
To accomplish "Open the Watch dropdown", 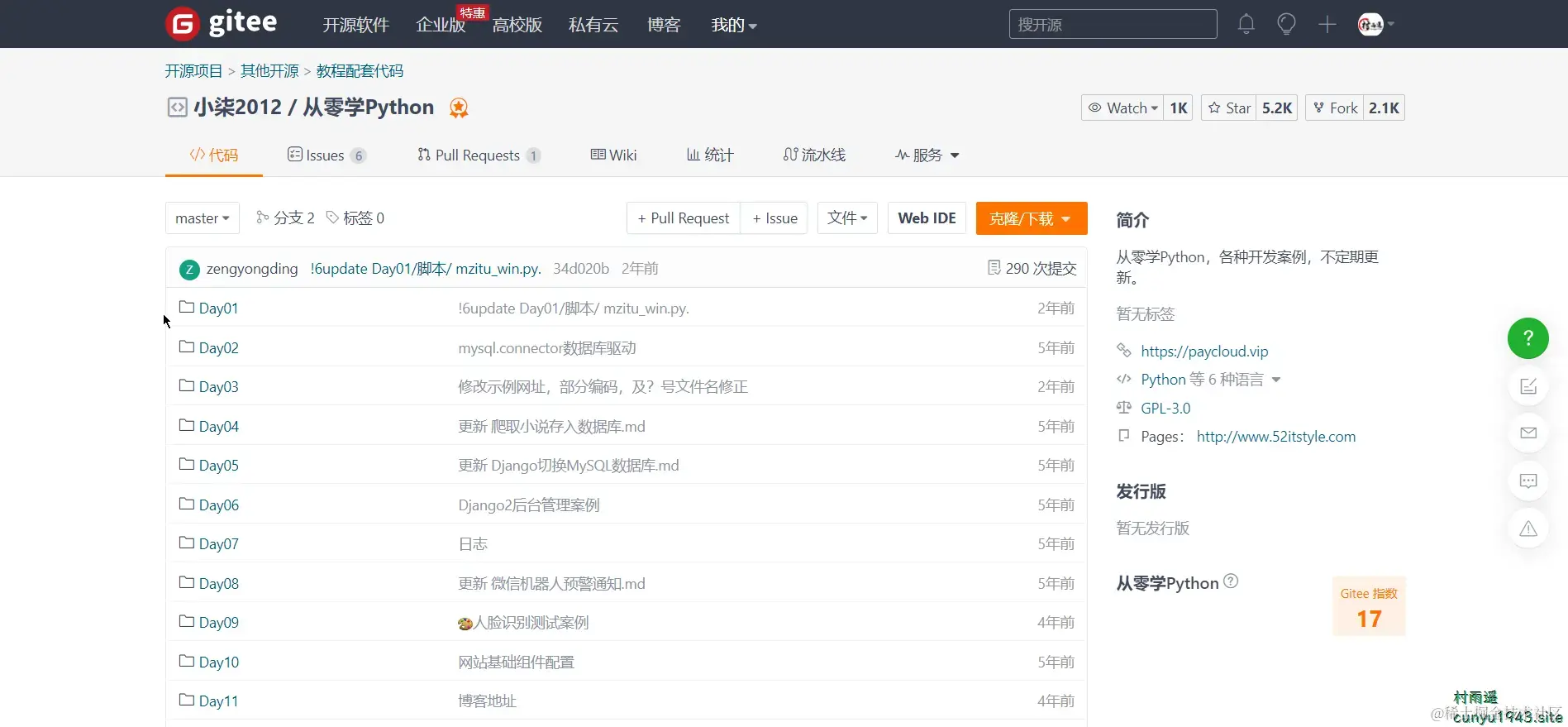I will point(1123,108).
